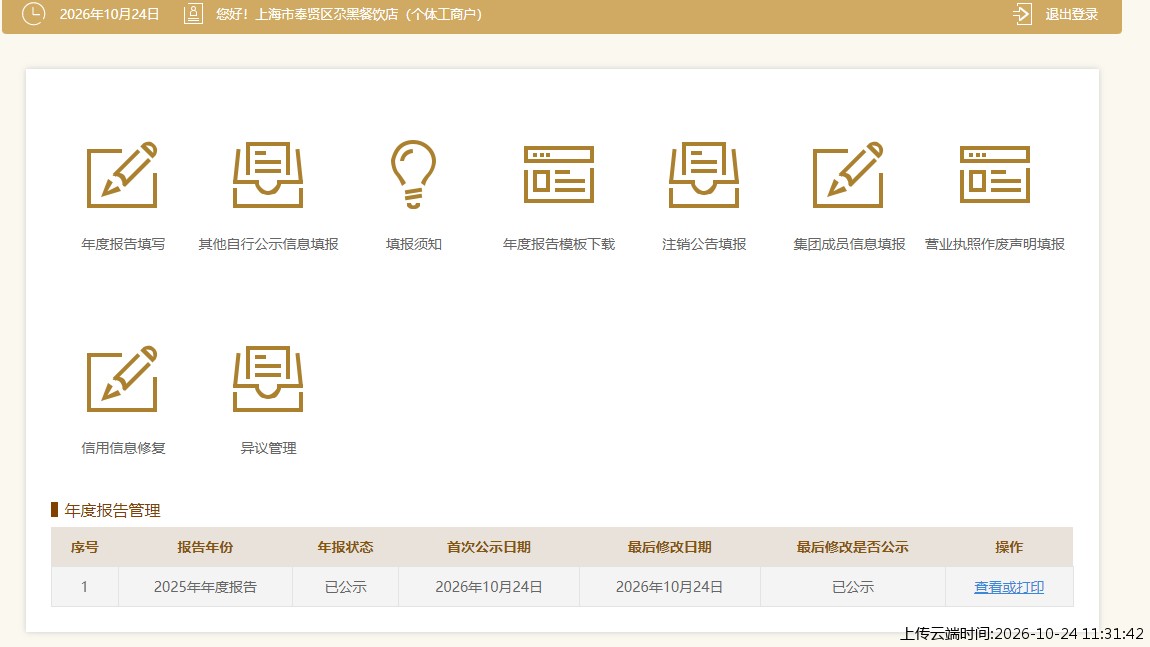Click the header date 2026年10月24日

tap(109, 14)
